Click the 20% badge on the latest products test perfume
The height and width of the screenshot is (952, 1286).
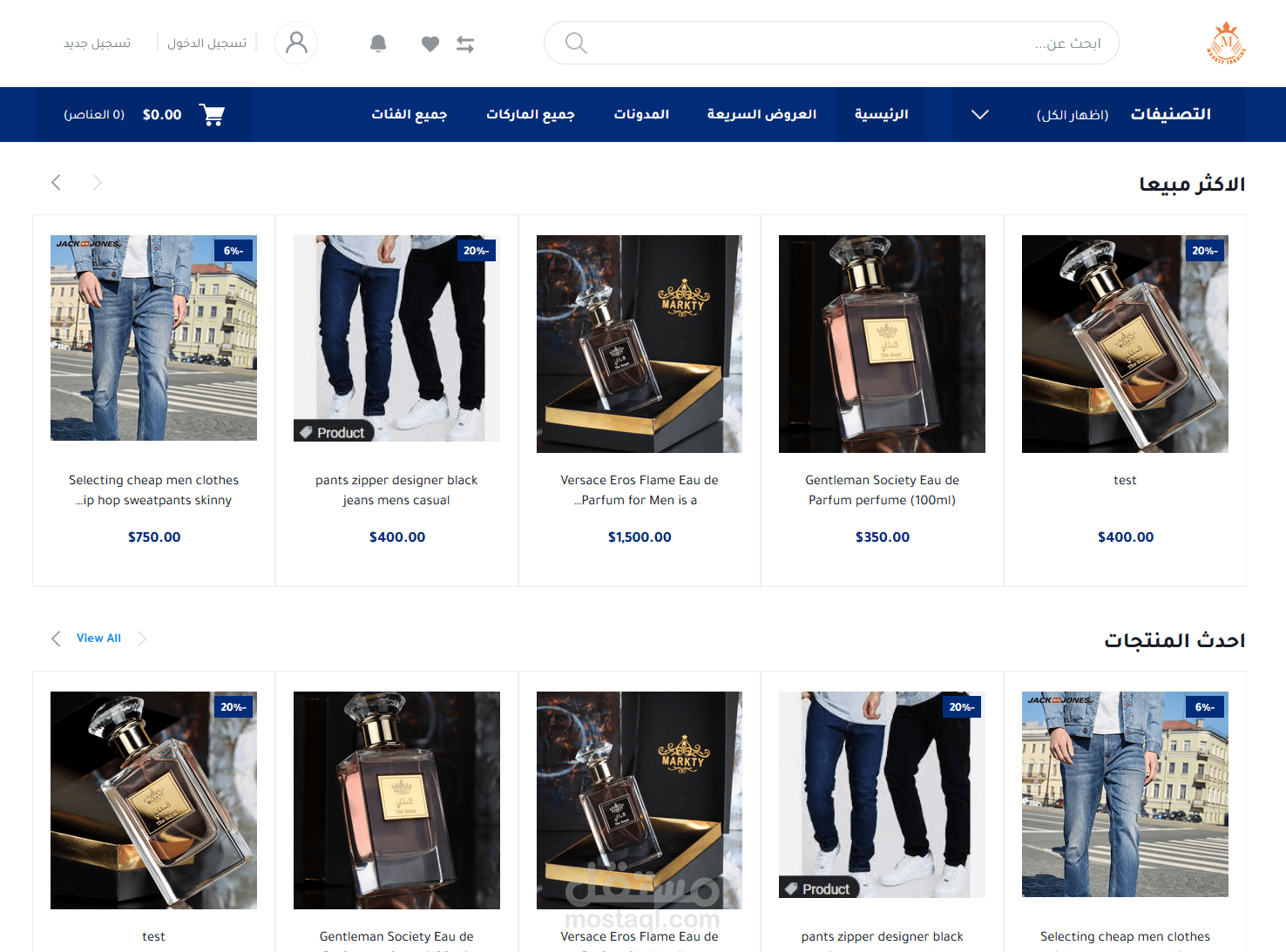[234, 707]
